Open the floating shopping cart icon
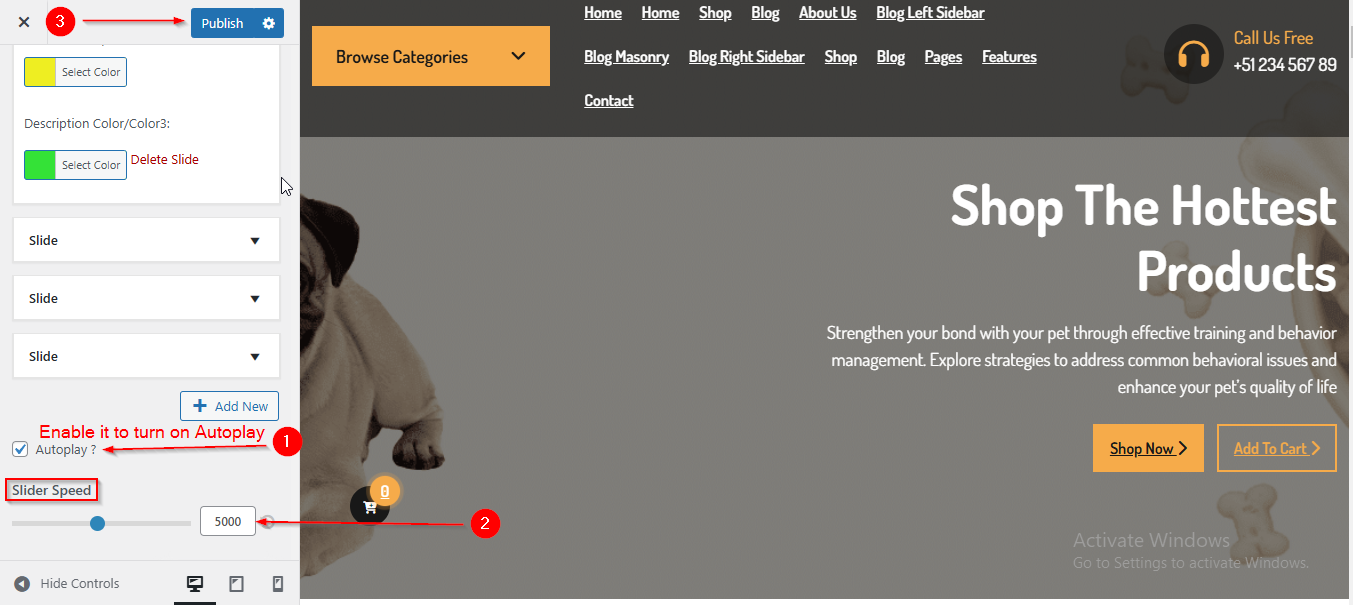This screenshot has width=1353, height=605. (370, 506)
